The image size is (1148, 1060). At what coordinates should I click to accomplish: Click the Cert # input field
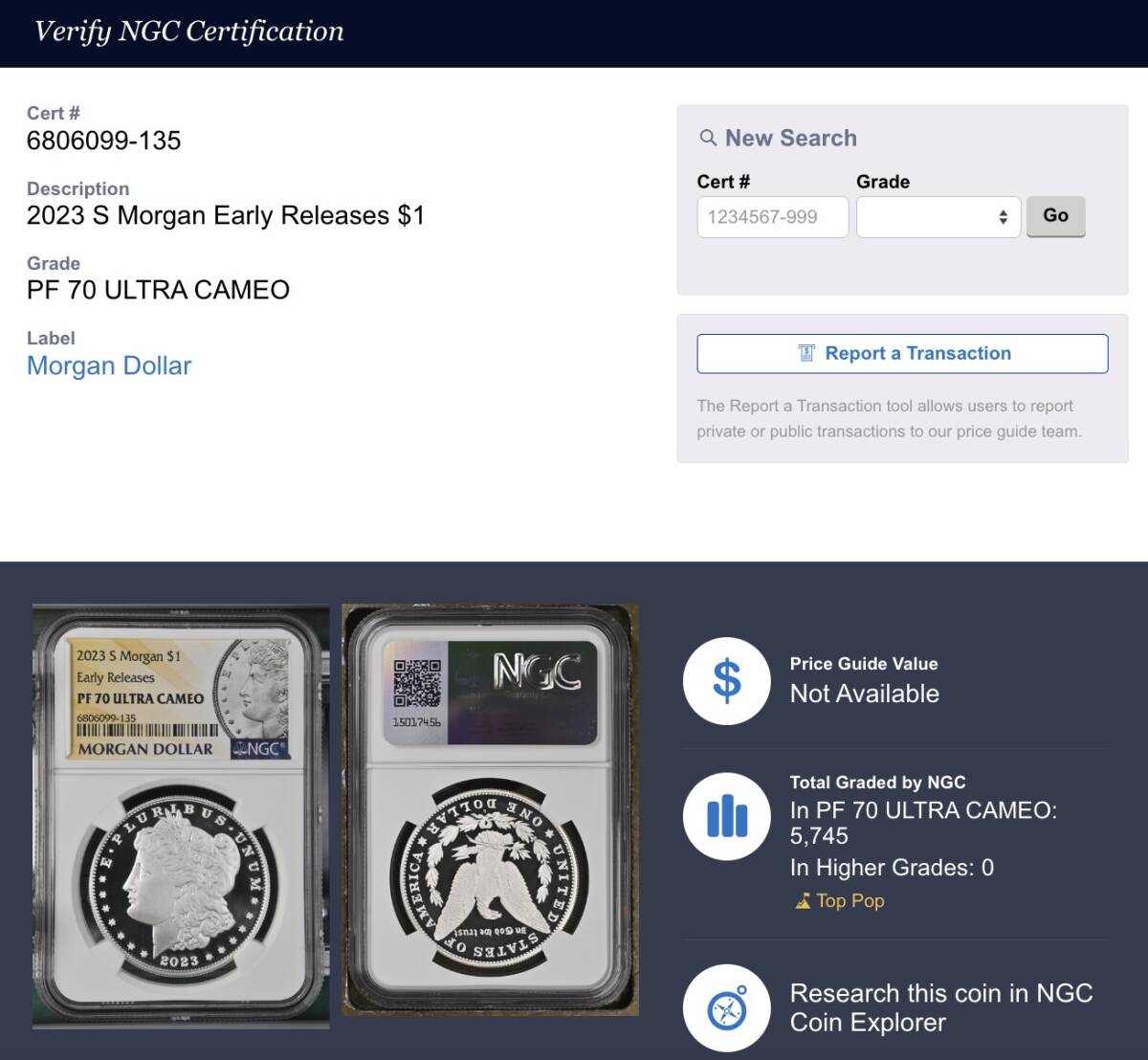[x=772, y=217]
